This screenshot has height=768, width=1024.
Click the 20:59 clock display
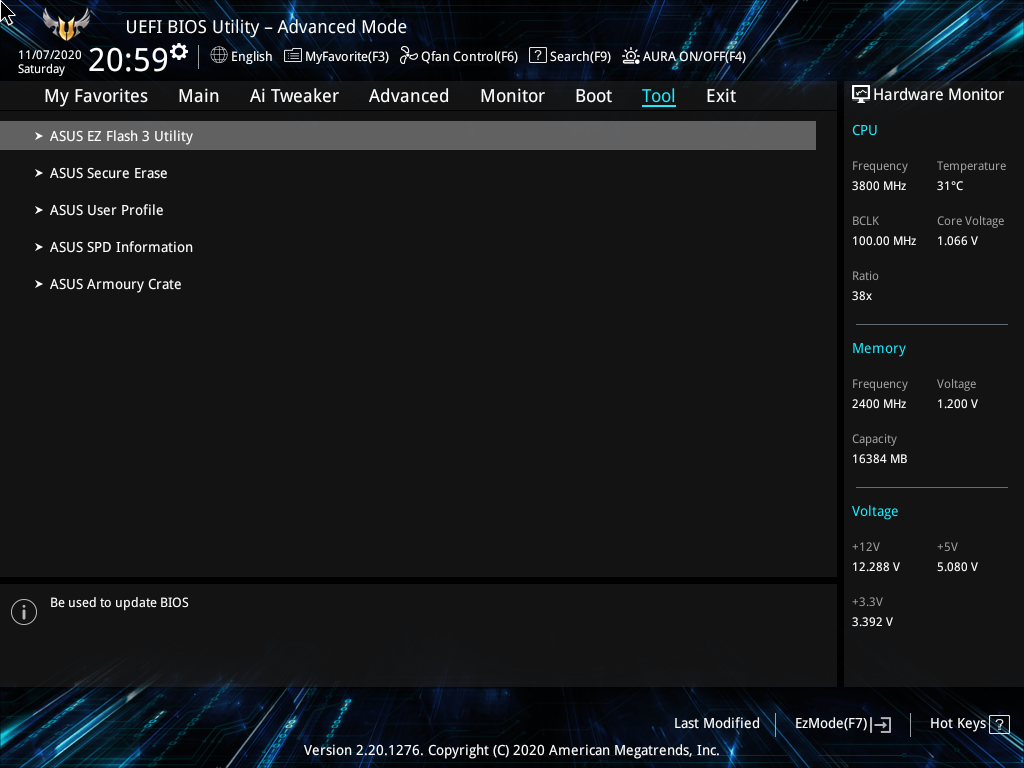[x=128, y=59]
